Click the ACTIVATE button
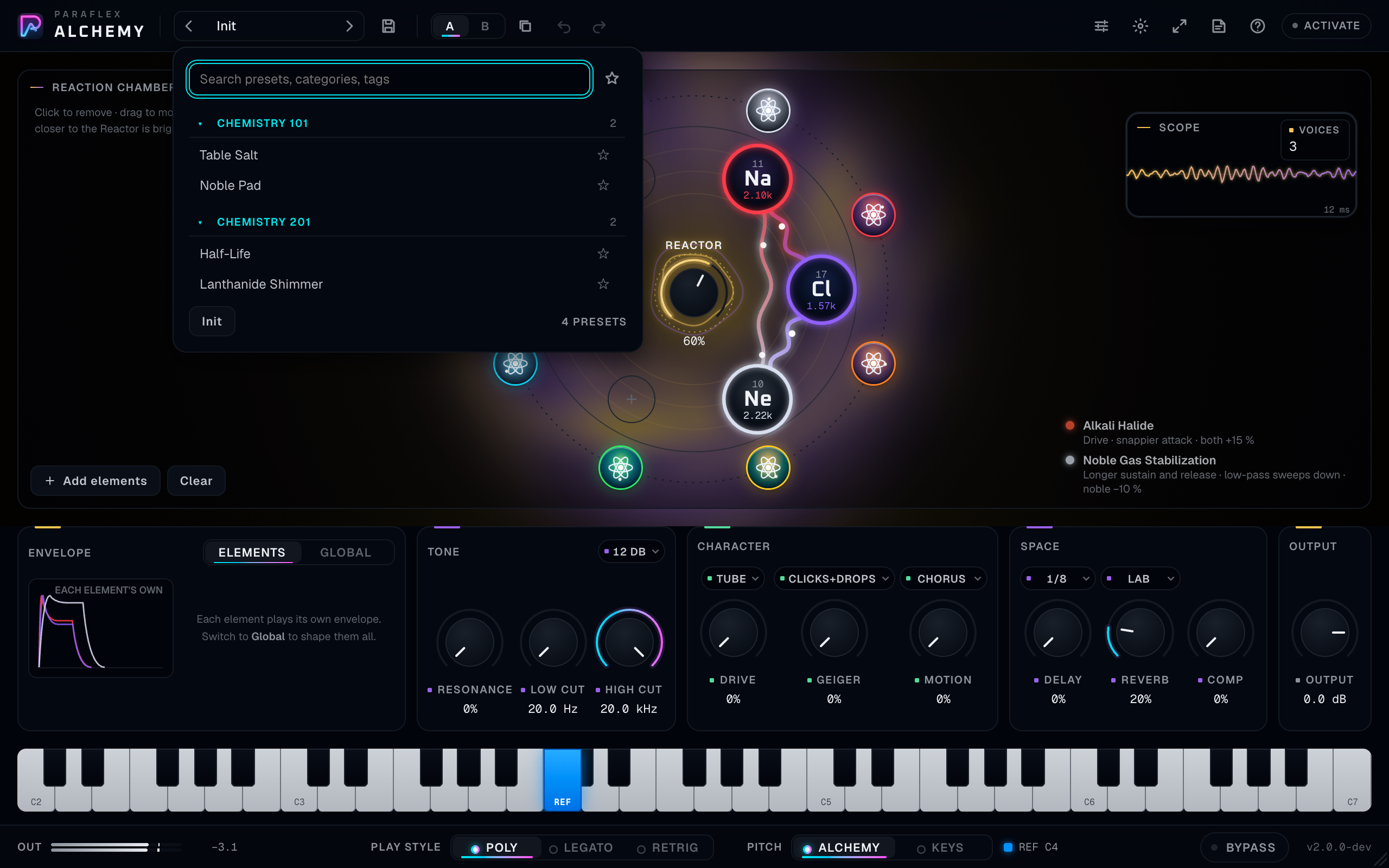This screenshot has height=868, width=1389. (1326, 26)
